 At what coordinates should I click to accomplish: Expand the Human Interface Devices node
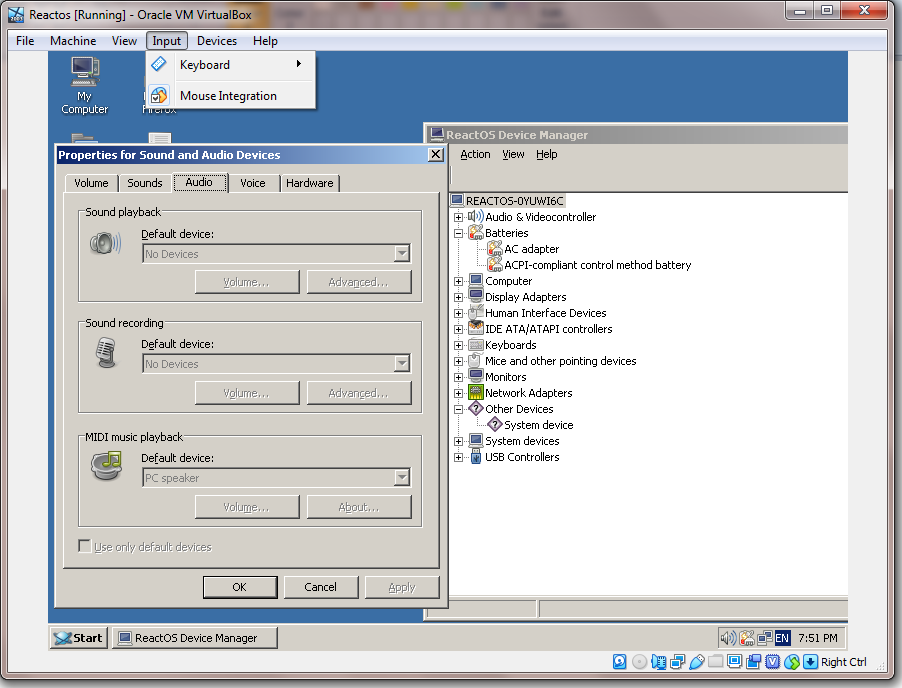458,314
